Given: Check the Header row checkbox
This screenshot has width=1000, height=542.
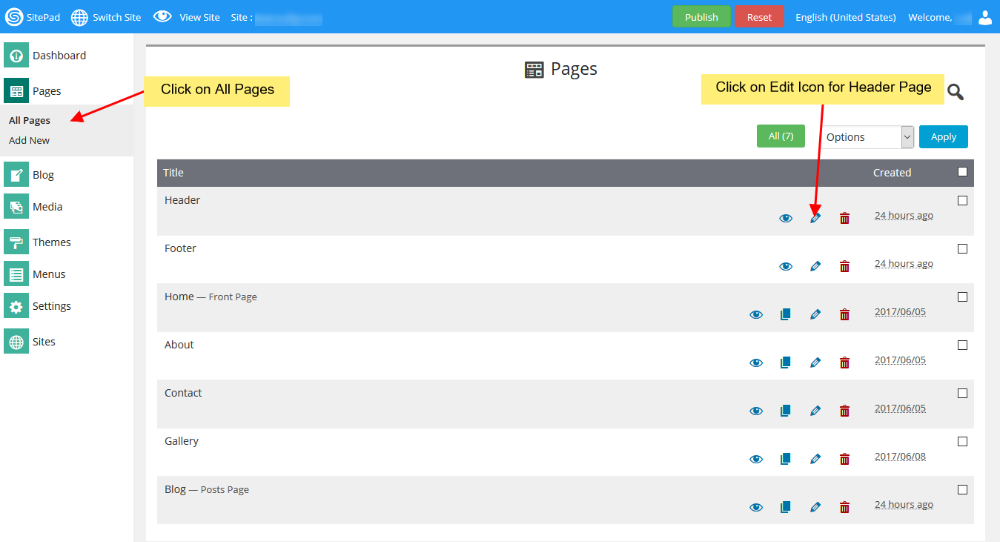Looking at the screenshot, I should tap(962, 200).
